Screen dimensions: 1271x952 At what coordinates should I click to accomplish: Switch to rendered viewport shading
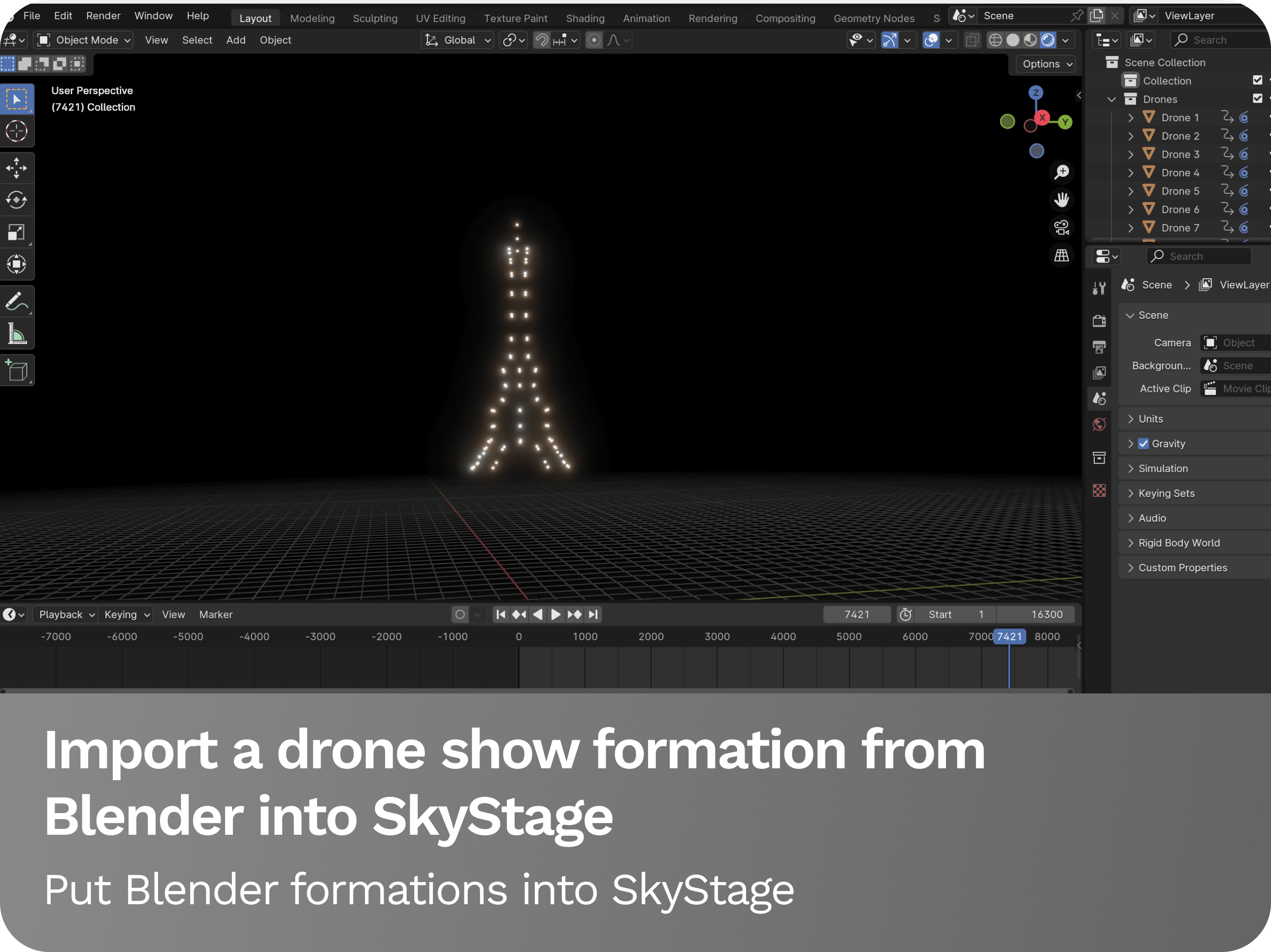(x=1048, y=40)
